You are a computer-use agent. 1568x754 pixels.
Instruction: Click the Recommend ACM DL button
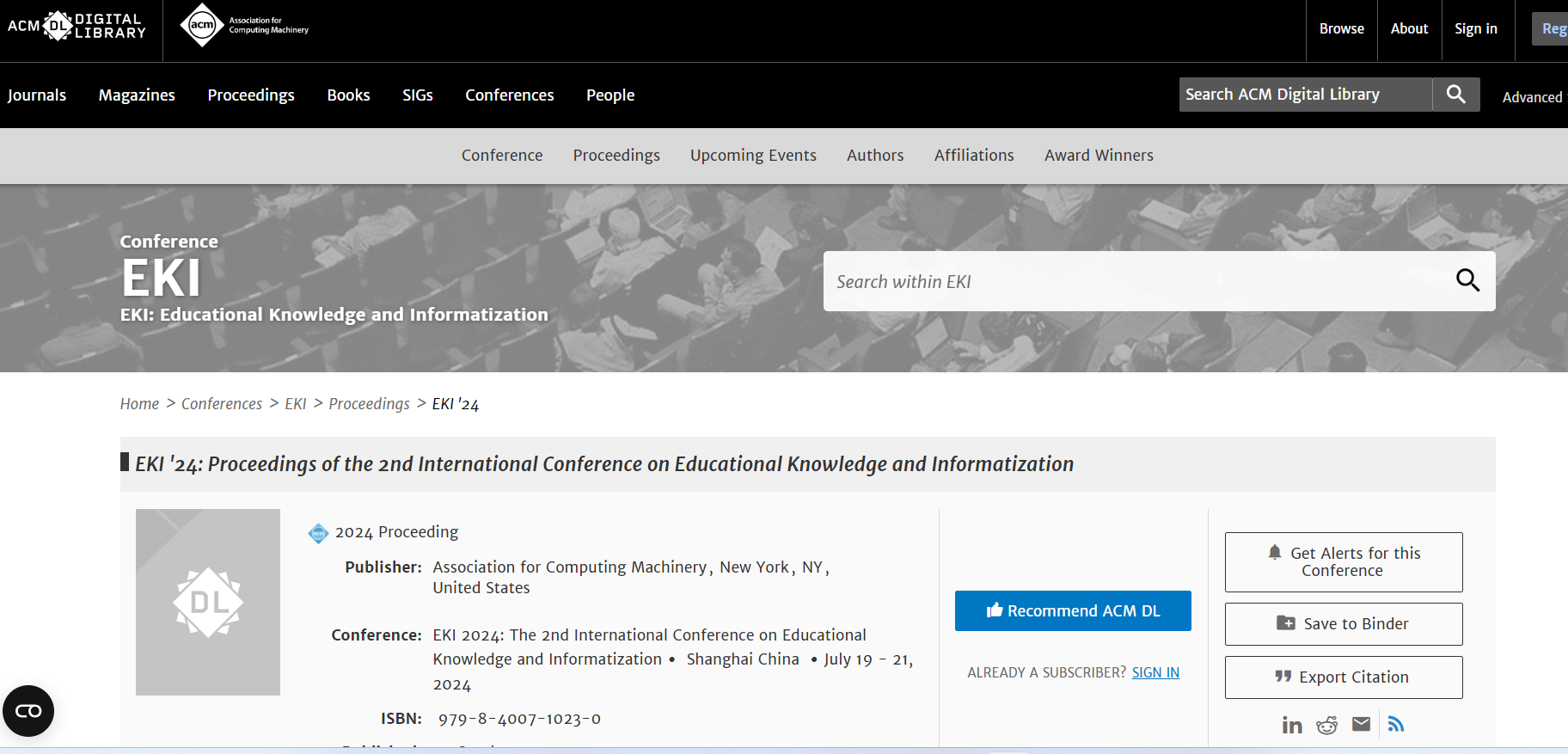[x=1073, y=610]
